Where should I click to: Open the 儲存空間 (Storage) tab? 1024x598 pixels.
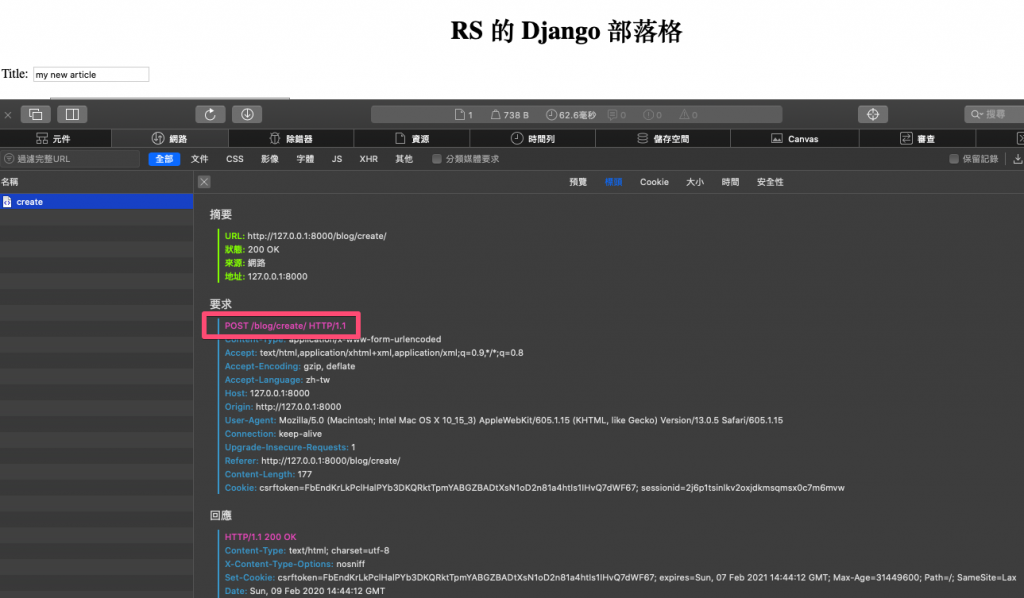pyautogui.click(x=663, y=138)
